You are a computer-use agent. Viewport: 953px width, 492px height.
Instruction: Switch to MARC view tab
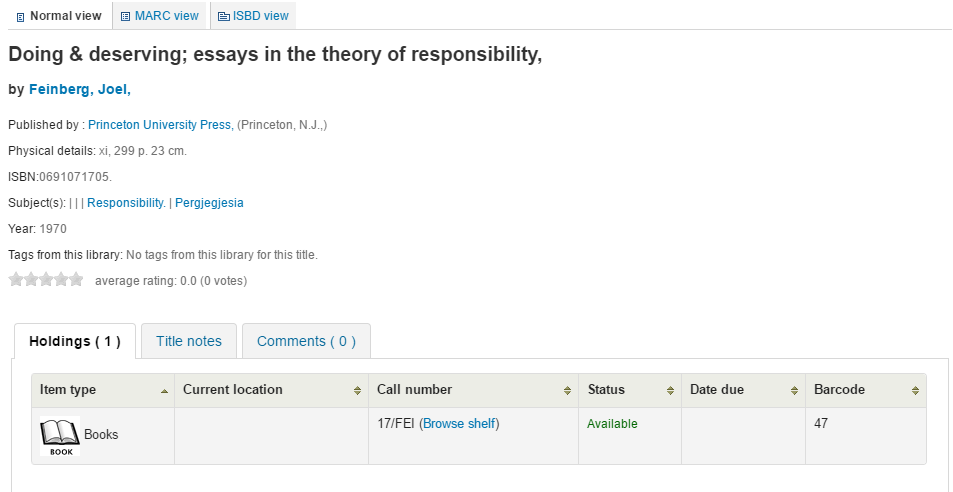(159, 16)
